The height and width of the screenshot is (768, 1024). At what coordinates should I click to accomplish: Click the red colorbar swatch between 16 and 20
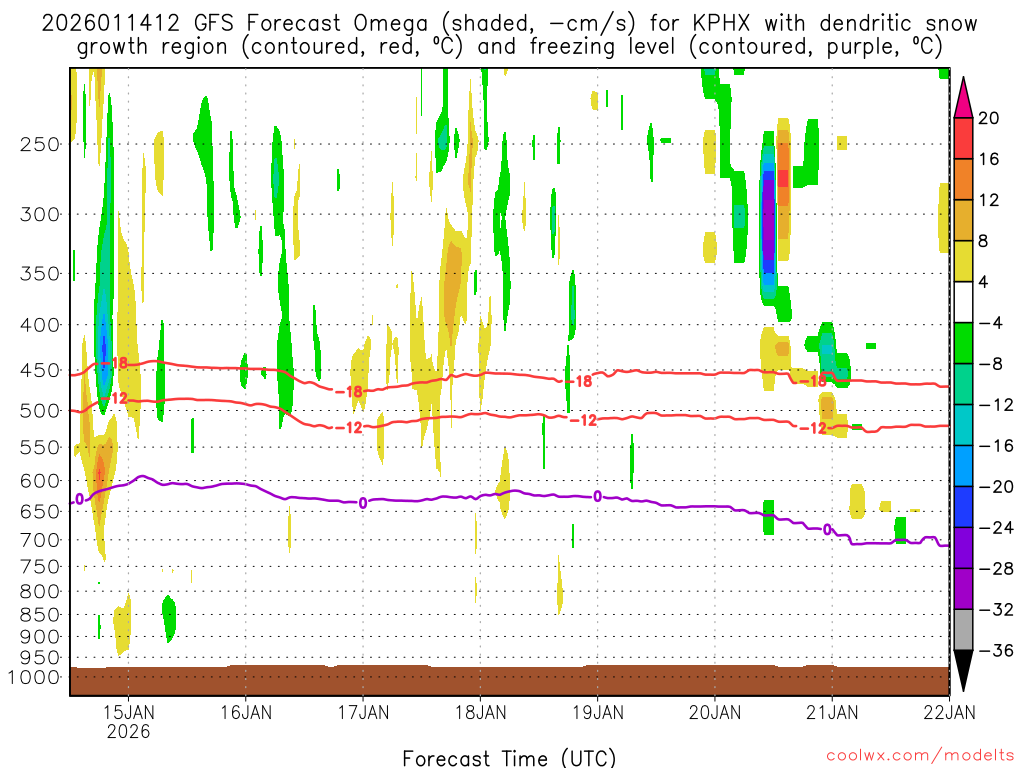963,138
